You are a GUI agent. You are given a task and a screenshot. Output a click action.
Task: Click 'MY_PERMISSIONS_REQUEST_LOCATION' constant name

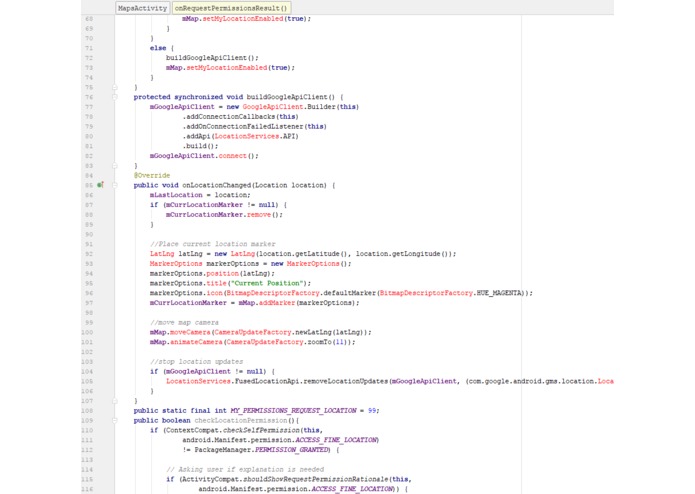(293, 411)
